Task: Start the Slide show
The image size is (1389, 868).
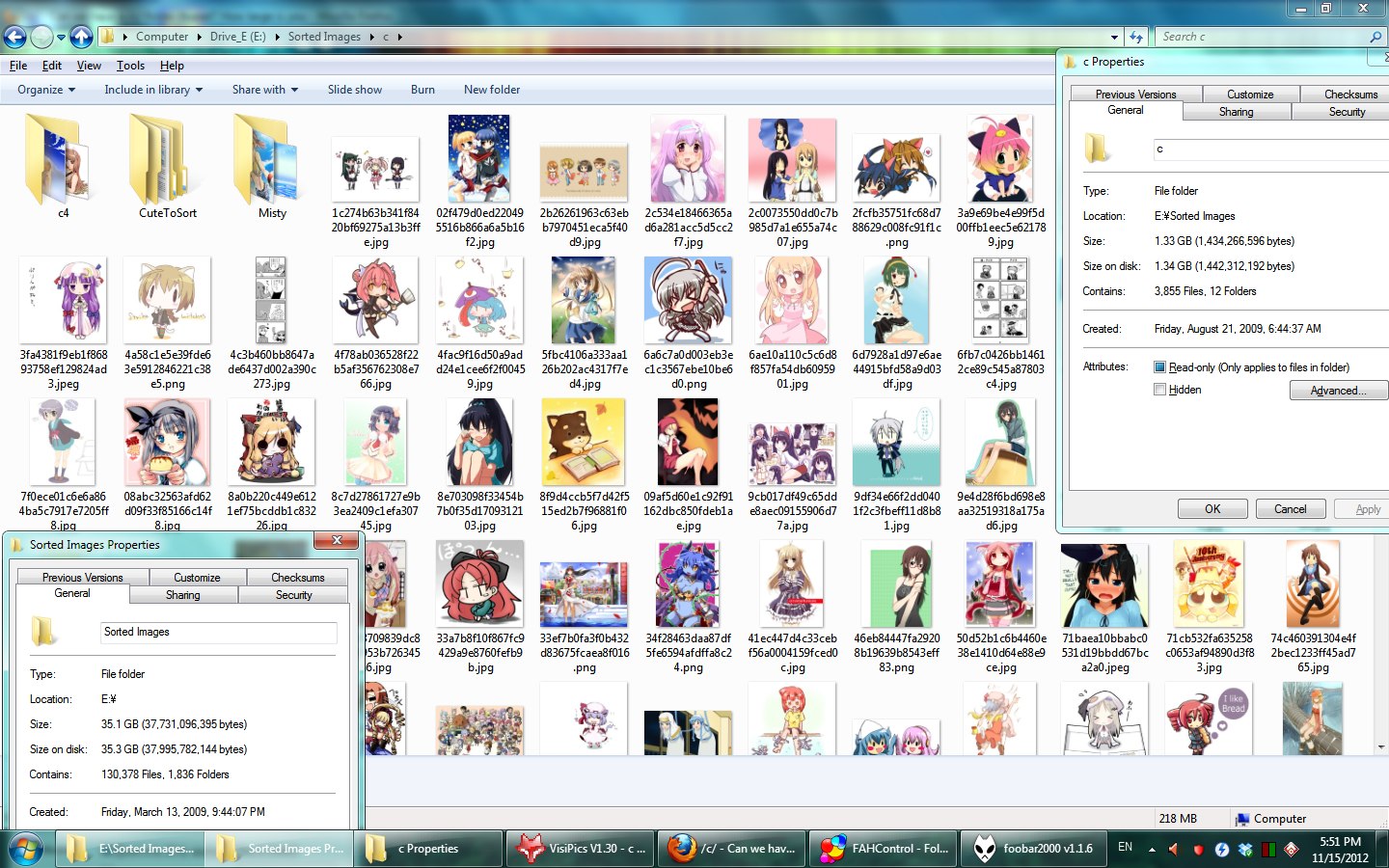Action: pos(355,90)
